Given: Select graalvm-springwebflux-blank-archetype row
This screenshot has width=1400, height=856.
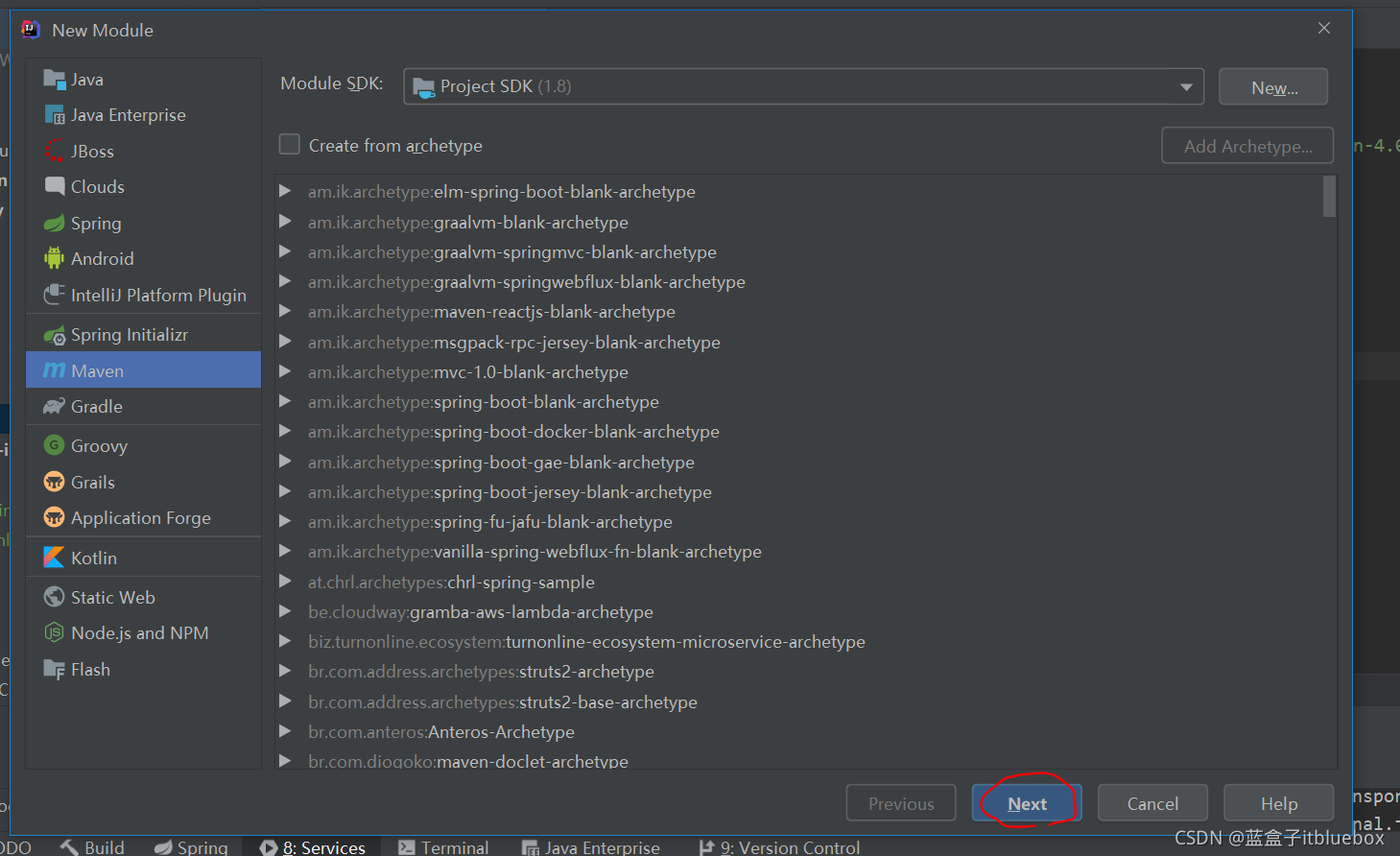Looking at the screenshot, I should pyautogui.click(x=799, y=281).
